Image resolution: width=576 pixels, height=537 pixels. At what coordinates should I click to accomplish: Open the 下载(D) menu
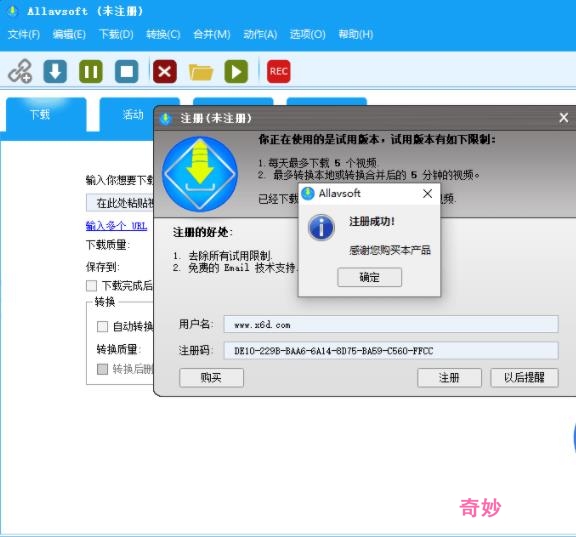116,35
